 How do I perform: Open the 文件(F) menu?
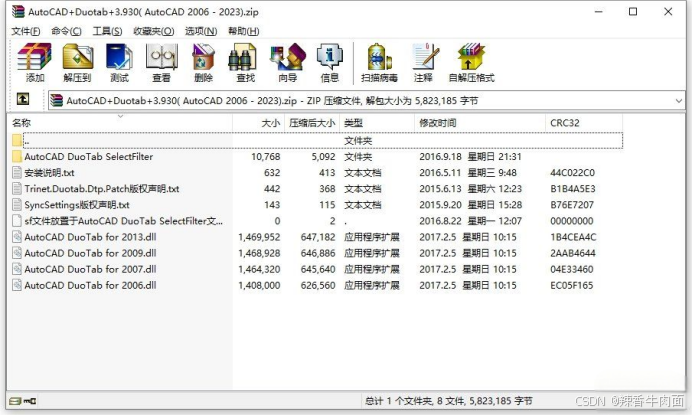coord(26,31)
